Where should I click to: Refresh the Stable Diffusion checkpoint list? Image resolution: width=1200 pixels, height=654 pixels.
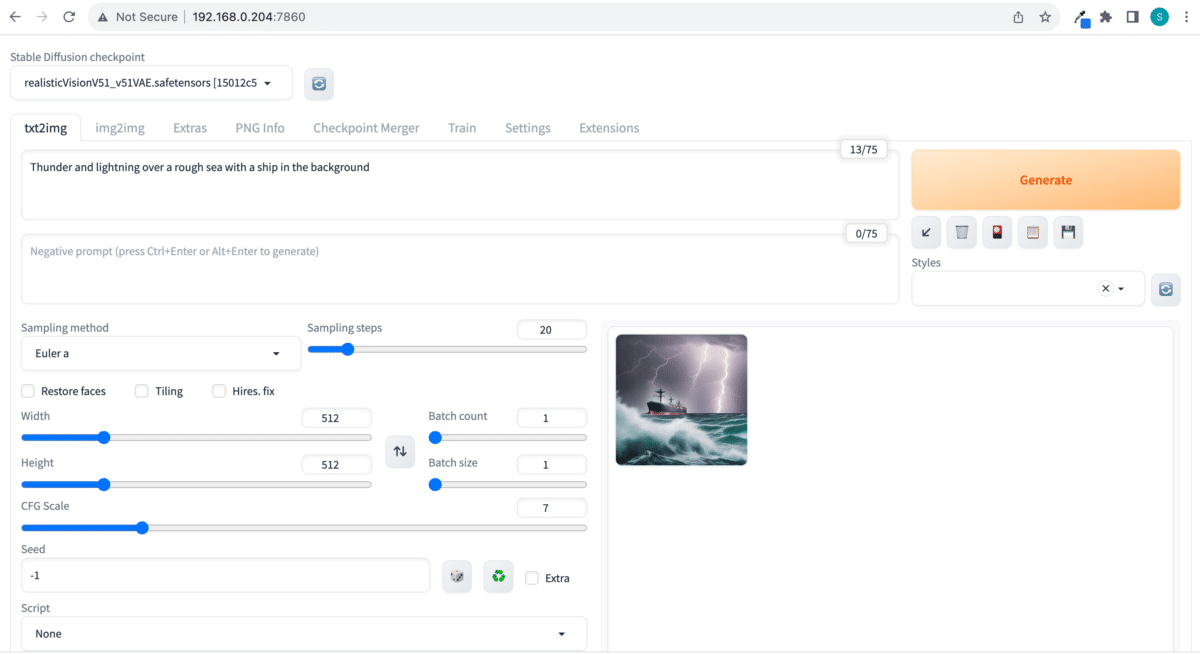[319, 84]
